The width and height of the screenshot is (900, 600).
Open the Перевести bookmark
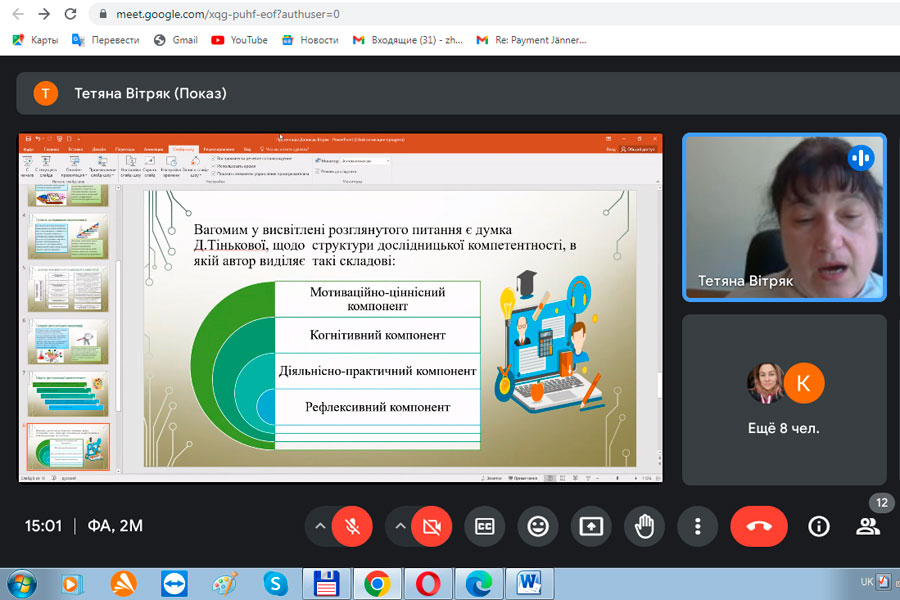(x=106, y=40)
